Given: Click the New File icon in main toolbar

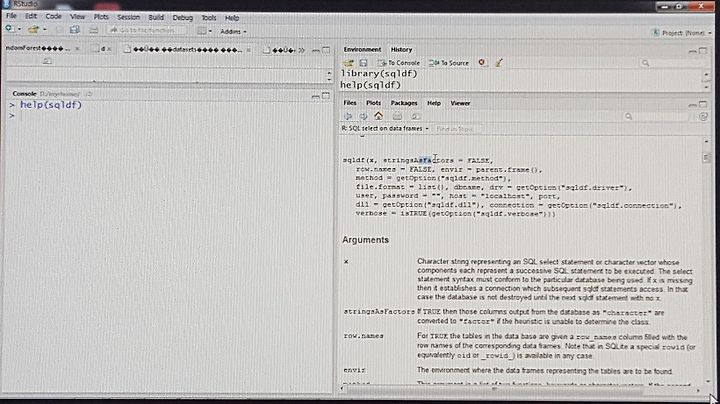Looking at the screenshot, I should click(x=9, y=29).
